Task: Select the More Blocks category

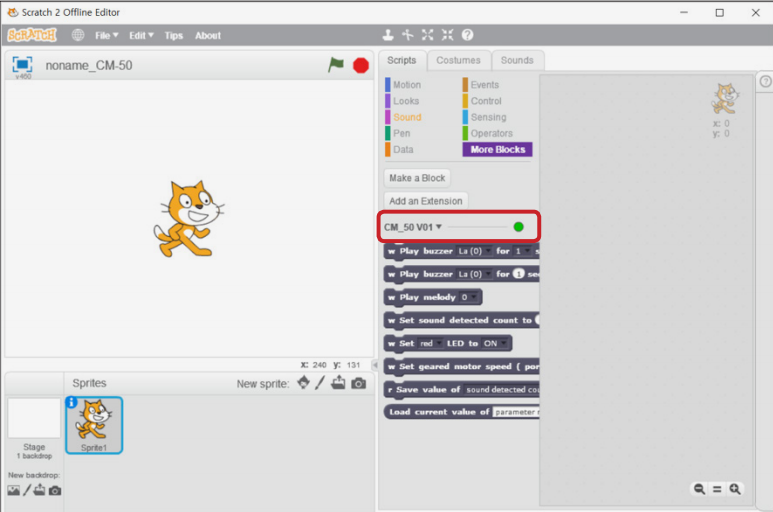Action: 497,150
